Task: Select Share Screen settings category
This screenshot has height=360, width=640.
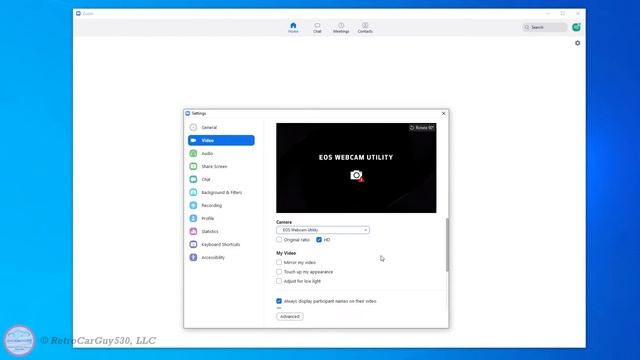Action: click(x=221, y=167)
